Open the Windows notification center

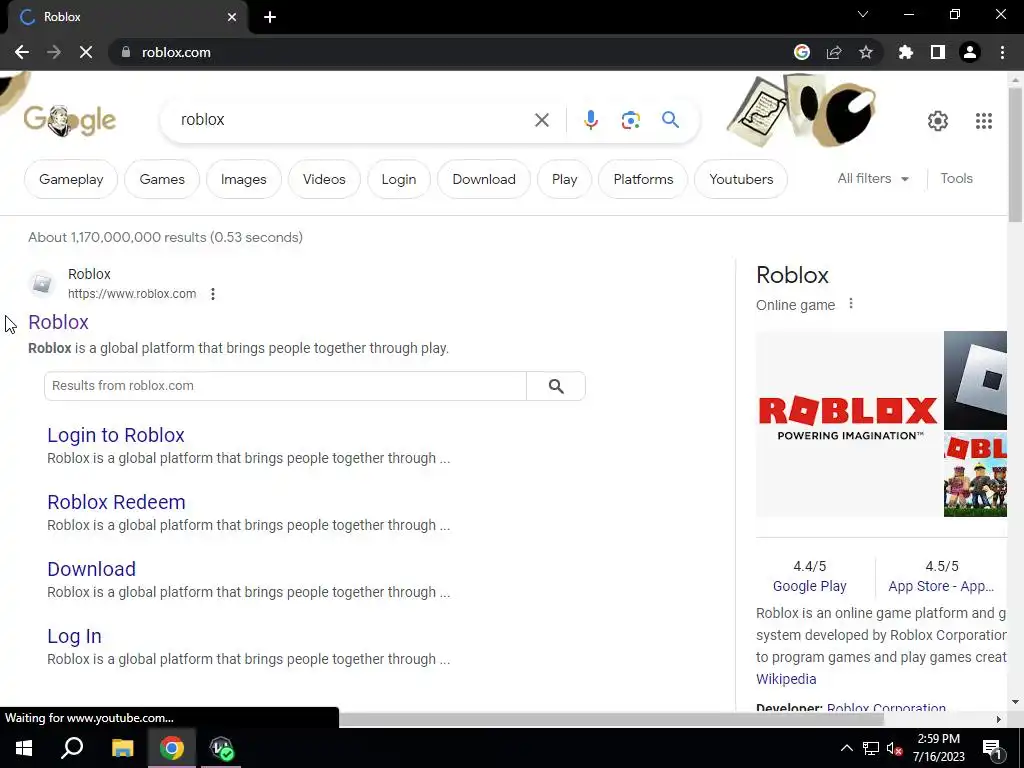[992, 748]
